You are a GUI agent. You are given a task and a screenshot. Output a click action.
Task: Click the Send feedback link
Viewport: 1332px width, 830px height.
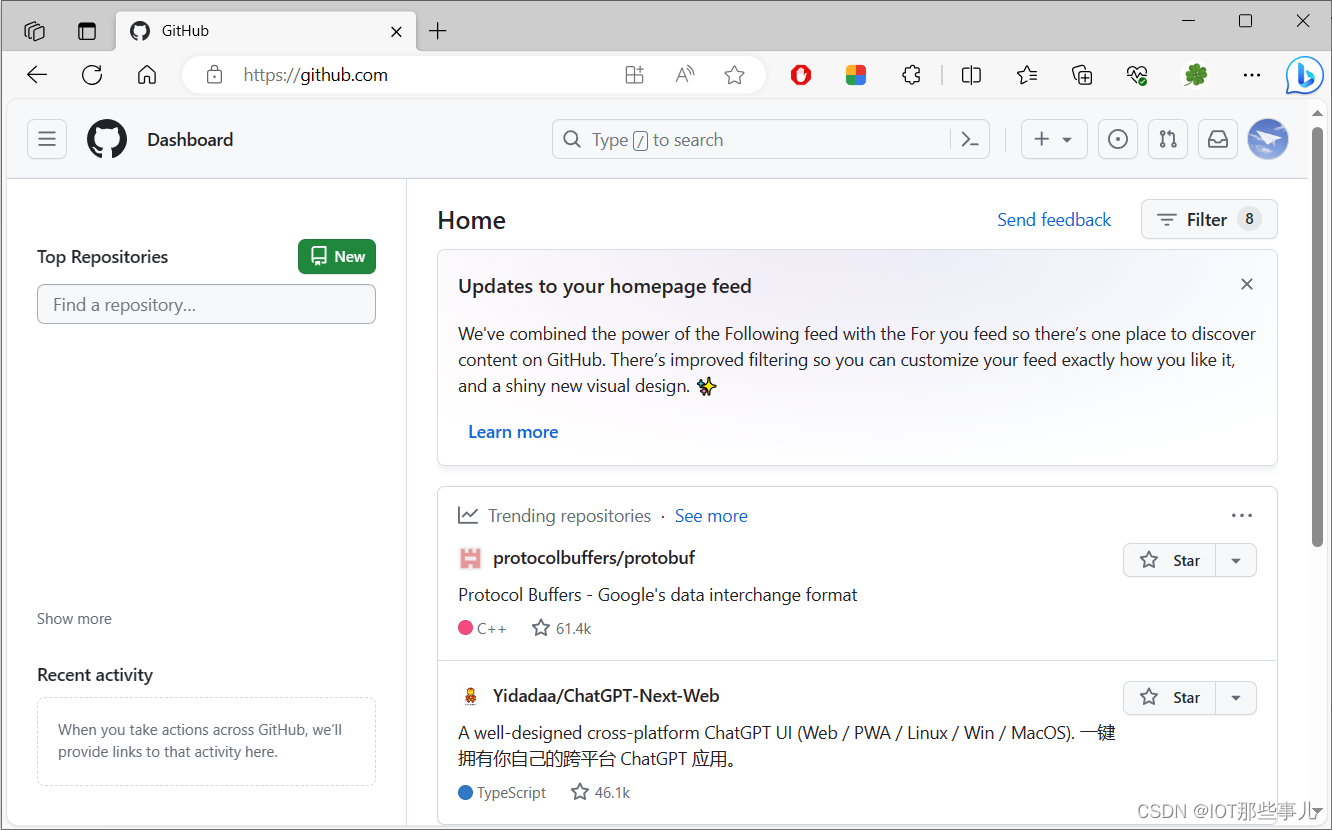(x=1054, y=220)
